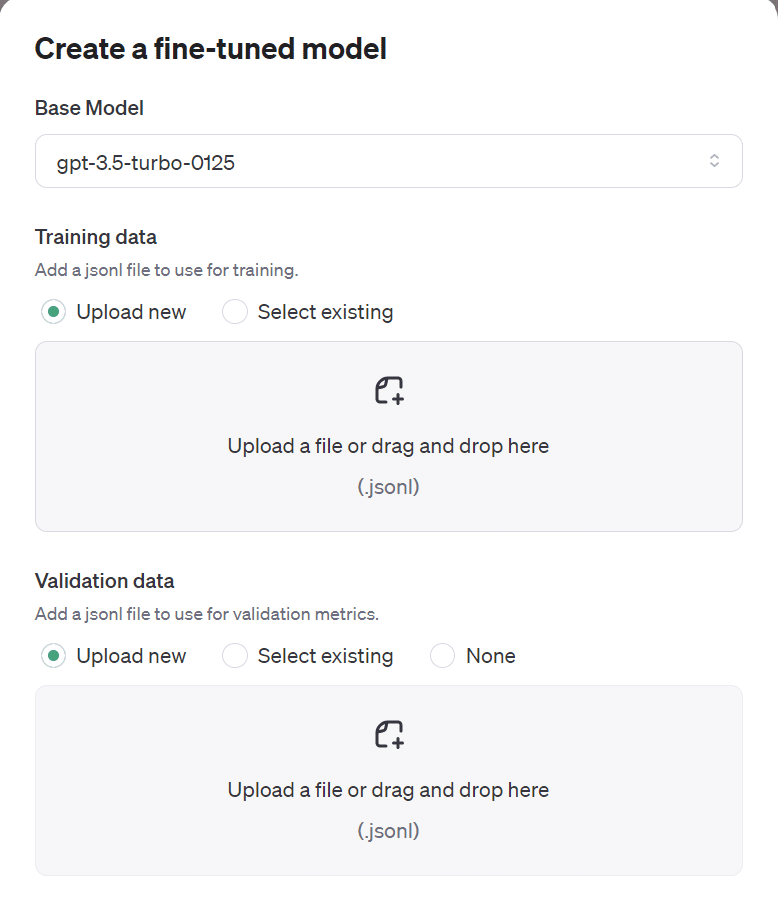Choose 'Select existing' radio for Validation data
Image resolution: width=778 pixels, height=904 pixels.
pos(235,656)
